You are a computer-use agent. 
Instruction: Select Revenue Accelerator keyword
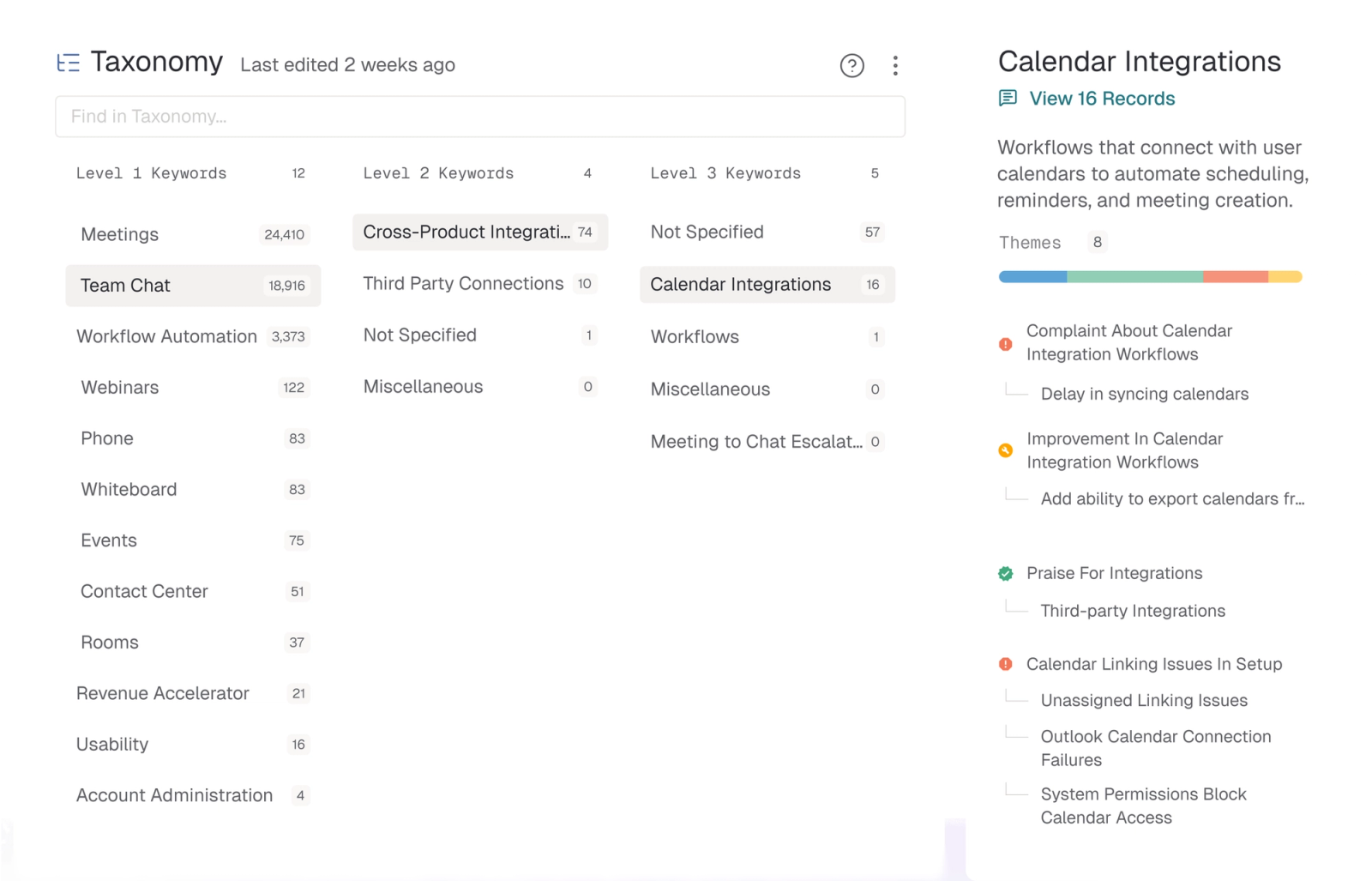pos(193,693)
